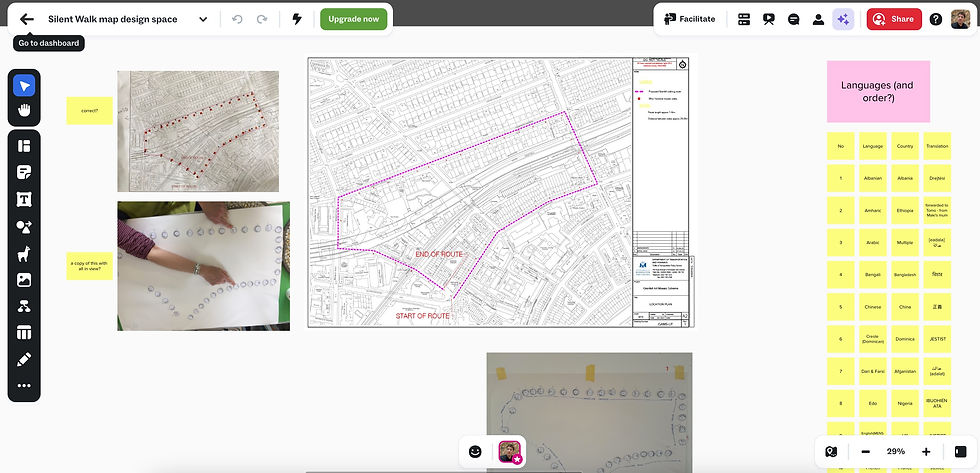Select the 'Arabic' sticky note
Image resolution: width=980 pixels, height=473 pixels.
tap(872, 242)
